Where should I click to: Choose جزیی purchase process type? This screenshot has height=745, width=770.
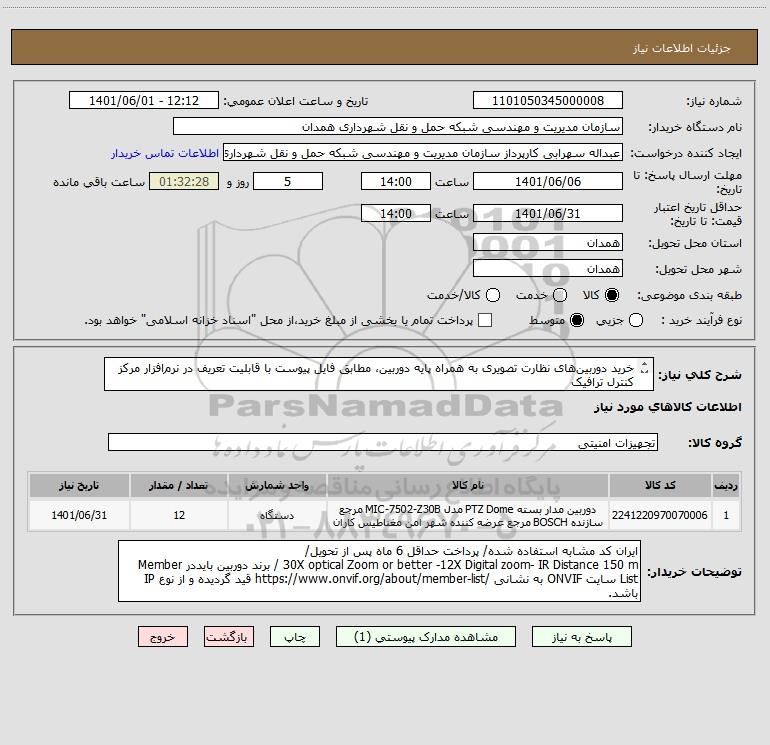635,320
